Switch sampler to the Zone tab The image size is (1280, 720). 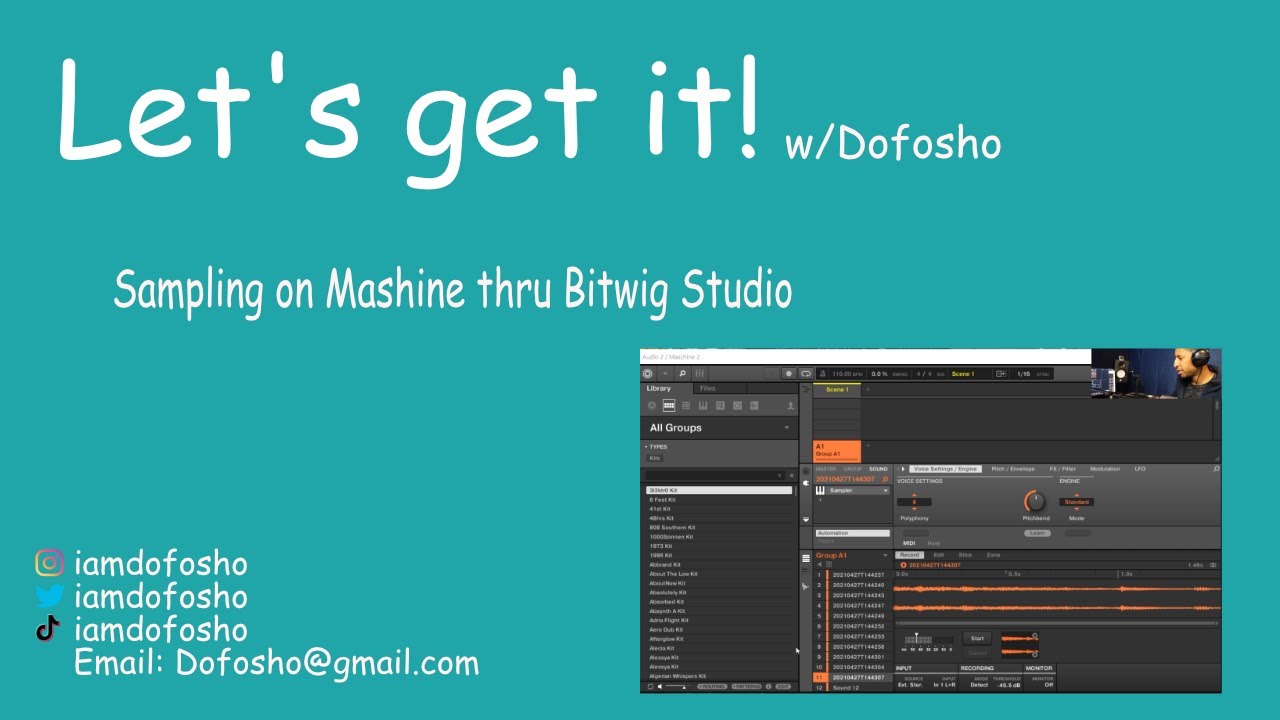pos(993,555)
